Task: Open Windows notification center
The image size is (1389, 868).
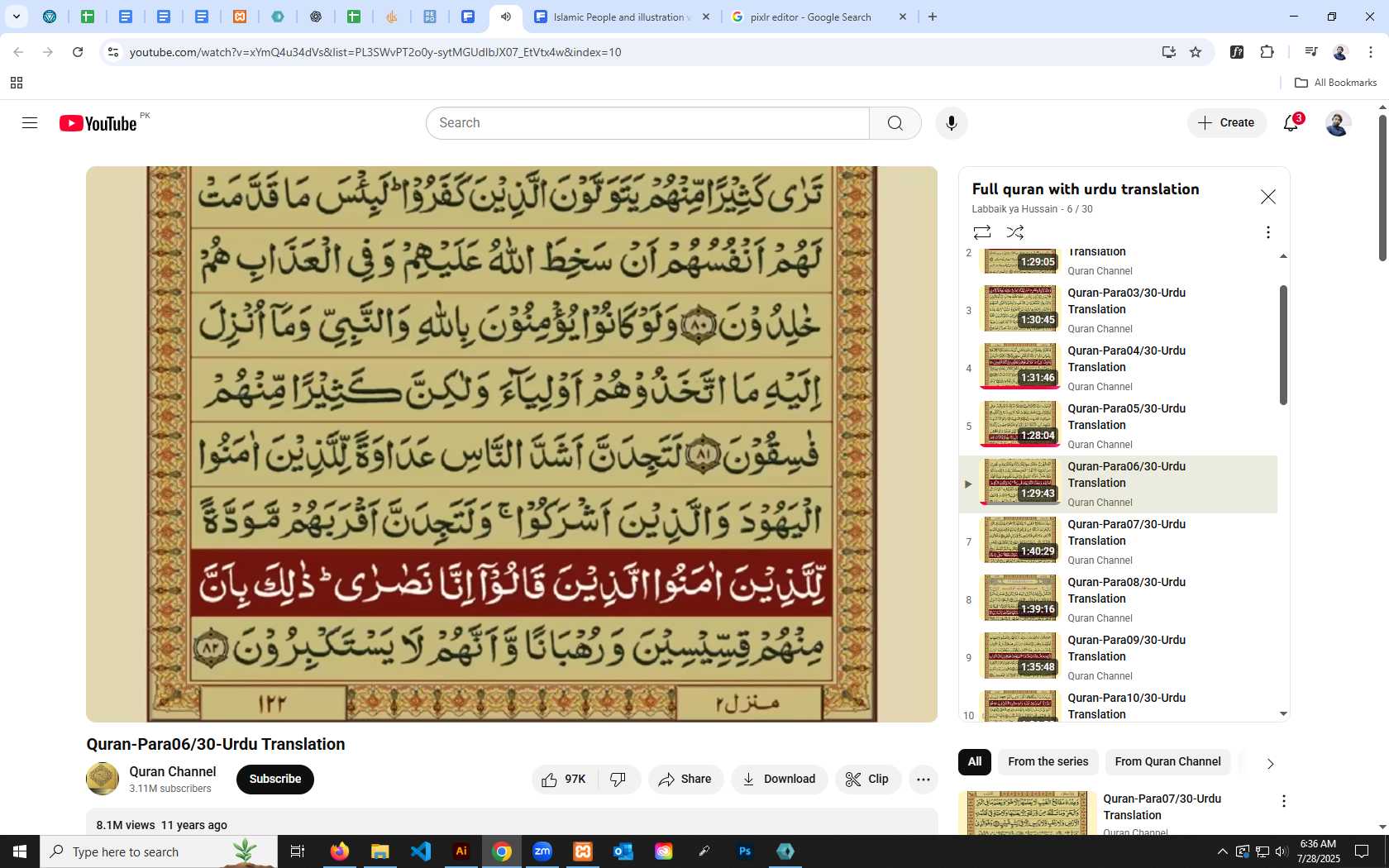Action: 1362,851
